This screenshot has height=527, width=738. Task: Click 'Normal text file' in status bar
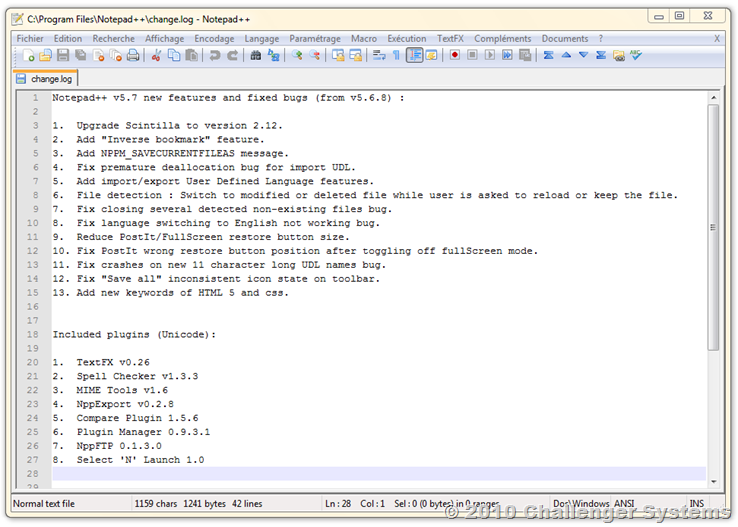click(x=44, y=503)
